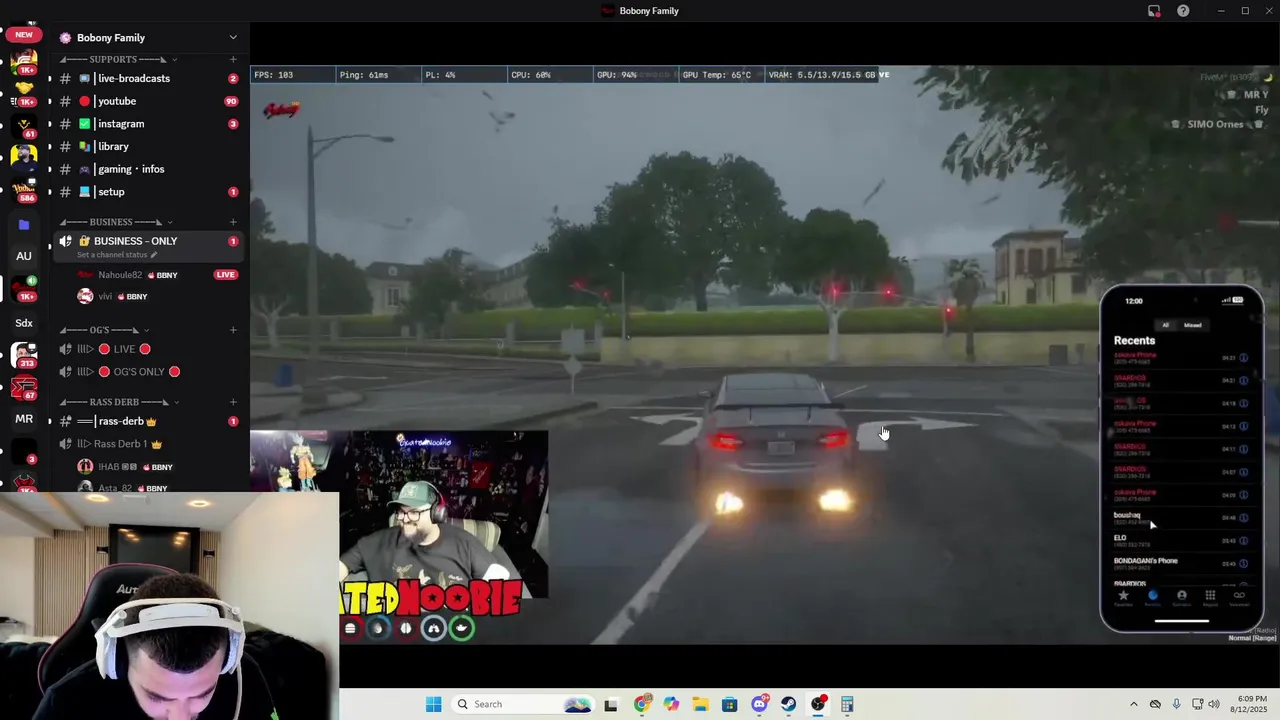This screenshot has width=1280, height=720.
Task: Open the NEW server badge in the server list
Action: 24,34
